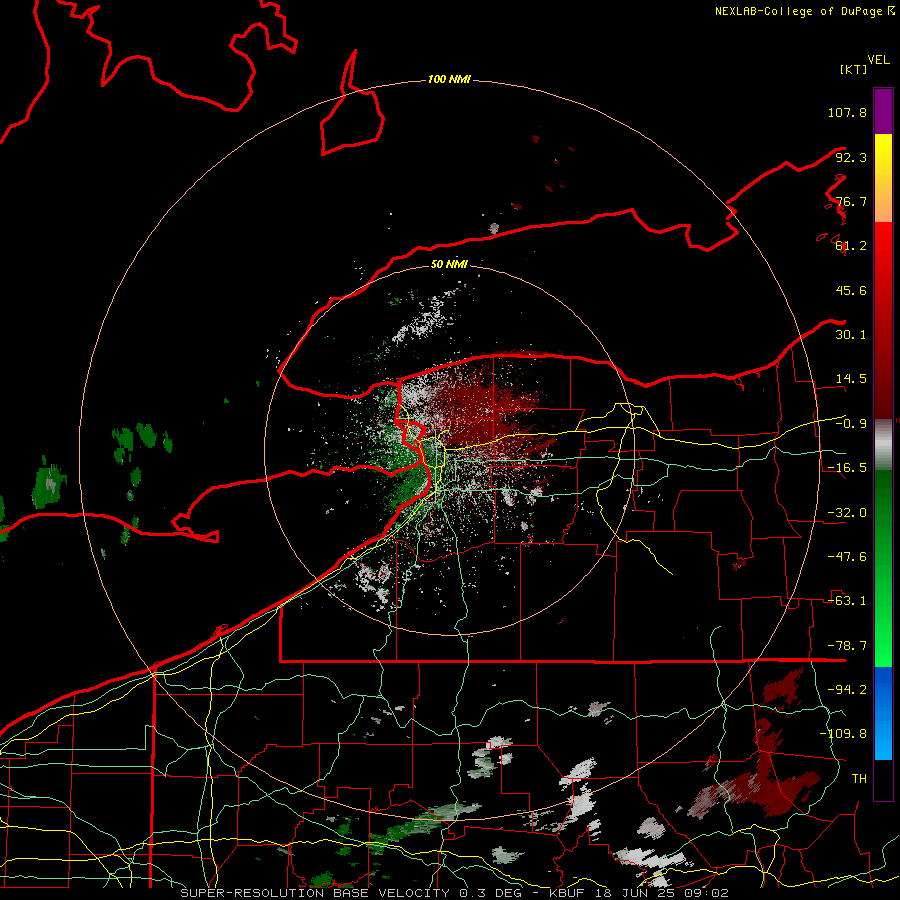
Task: Click the -16.5 velocity scale value
Action: tap(847, 468)
